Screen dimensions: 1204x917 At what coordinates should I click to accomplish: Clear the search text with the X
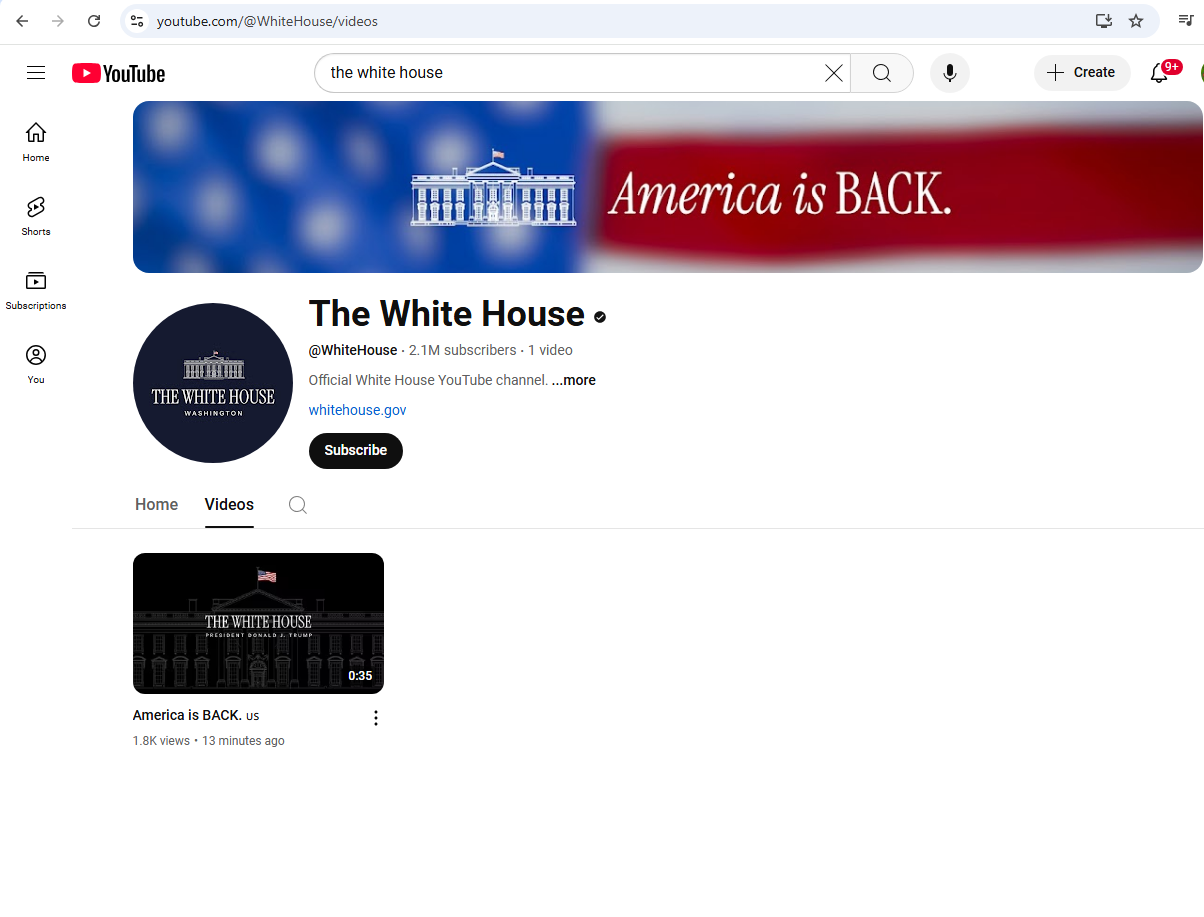tap(834, 73)
